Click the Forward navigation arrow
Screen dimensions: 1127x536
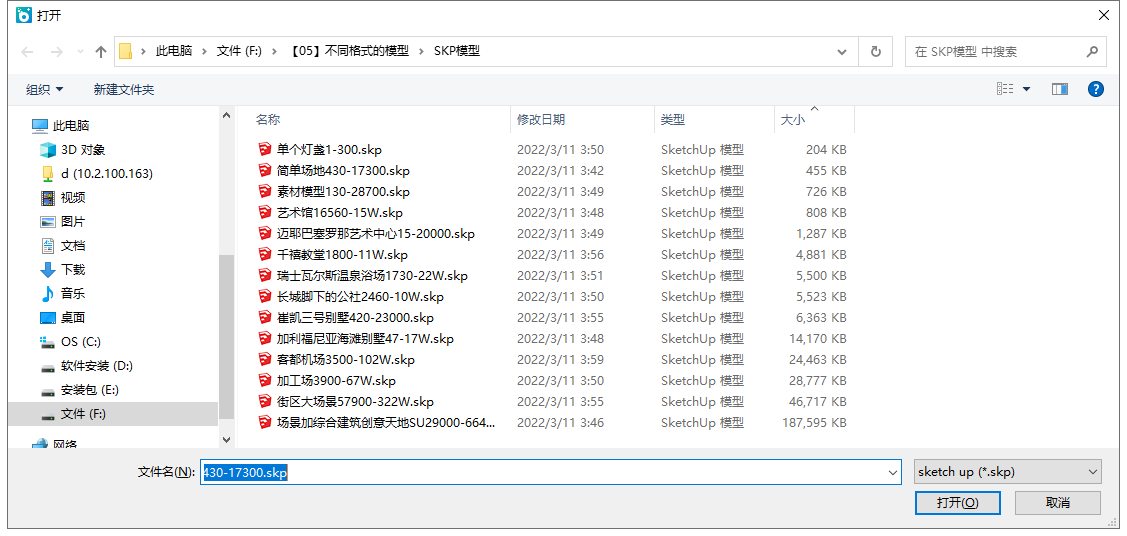[56, 52]
